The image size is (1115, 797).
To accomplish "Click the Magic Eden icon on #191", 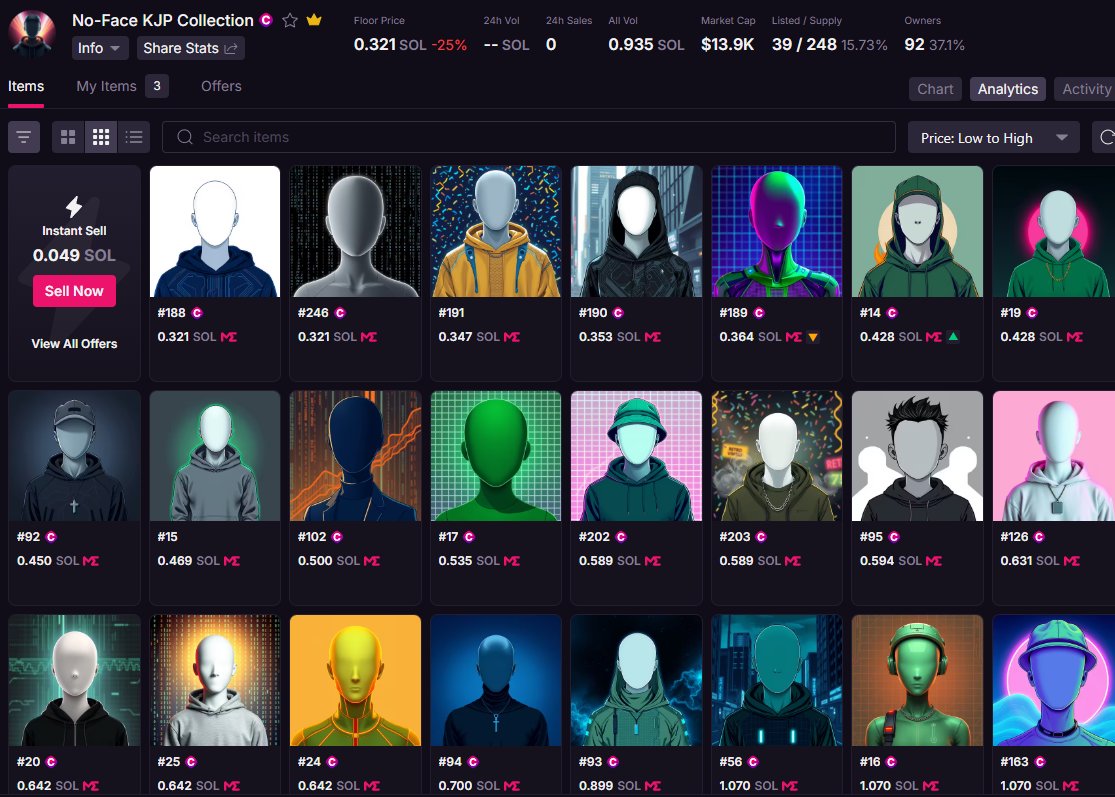I will 512,337.
